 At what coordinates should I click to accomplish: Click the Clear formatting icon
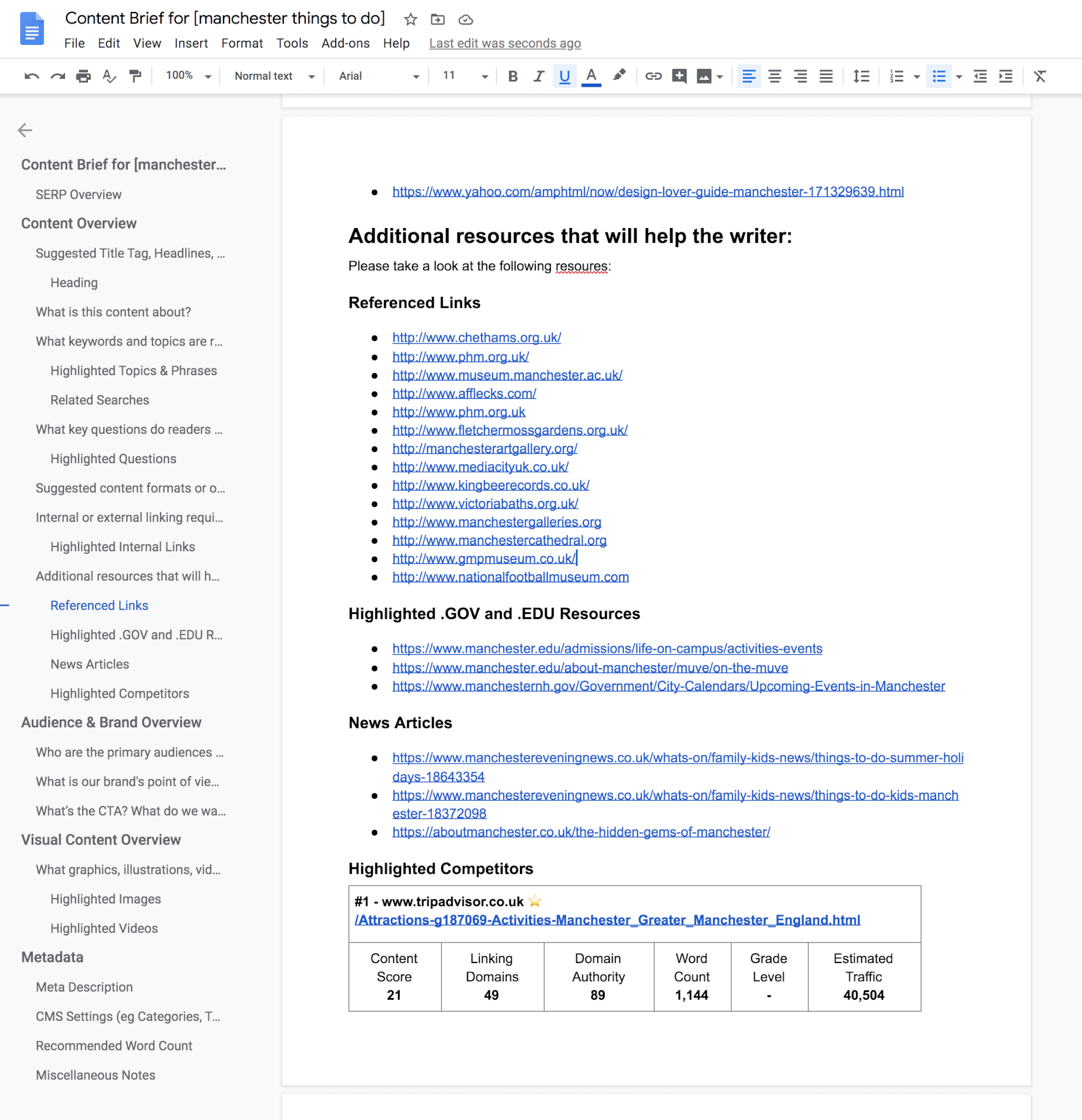pyautogui.click(x=1040, y=76)
